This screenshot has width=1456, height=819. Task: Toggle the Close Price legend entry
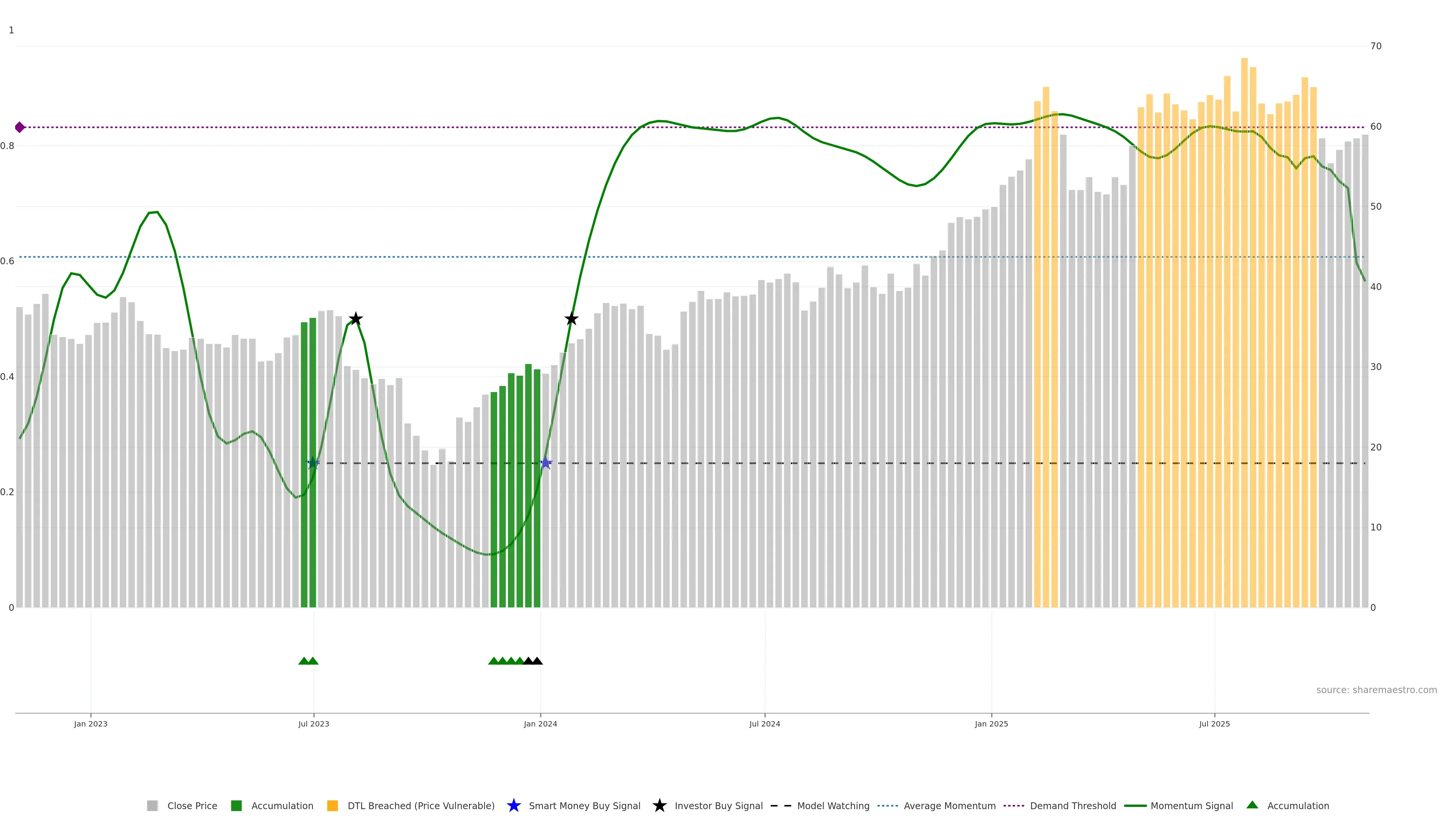[x=191, y=806]
